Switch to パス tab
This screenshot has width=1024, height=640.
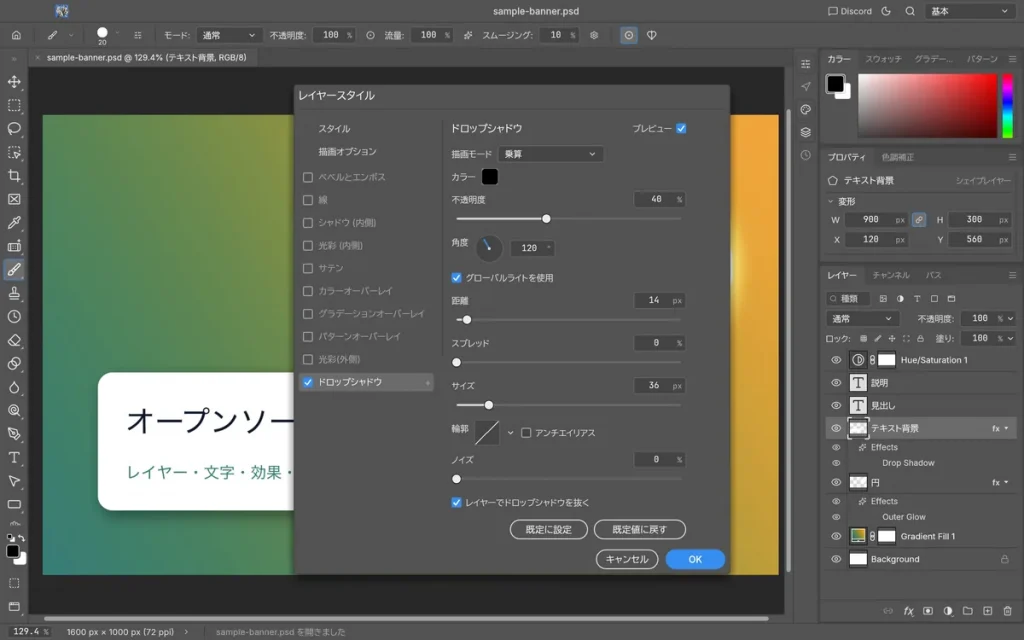pyautogui.click(x=933, y=276)
